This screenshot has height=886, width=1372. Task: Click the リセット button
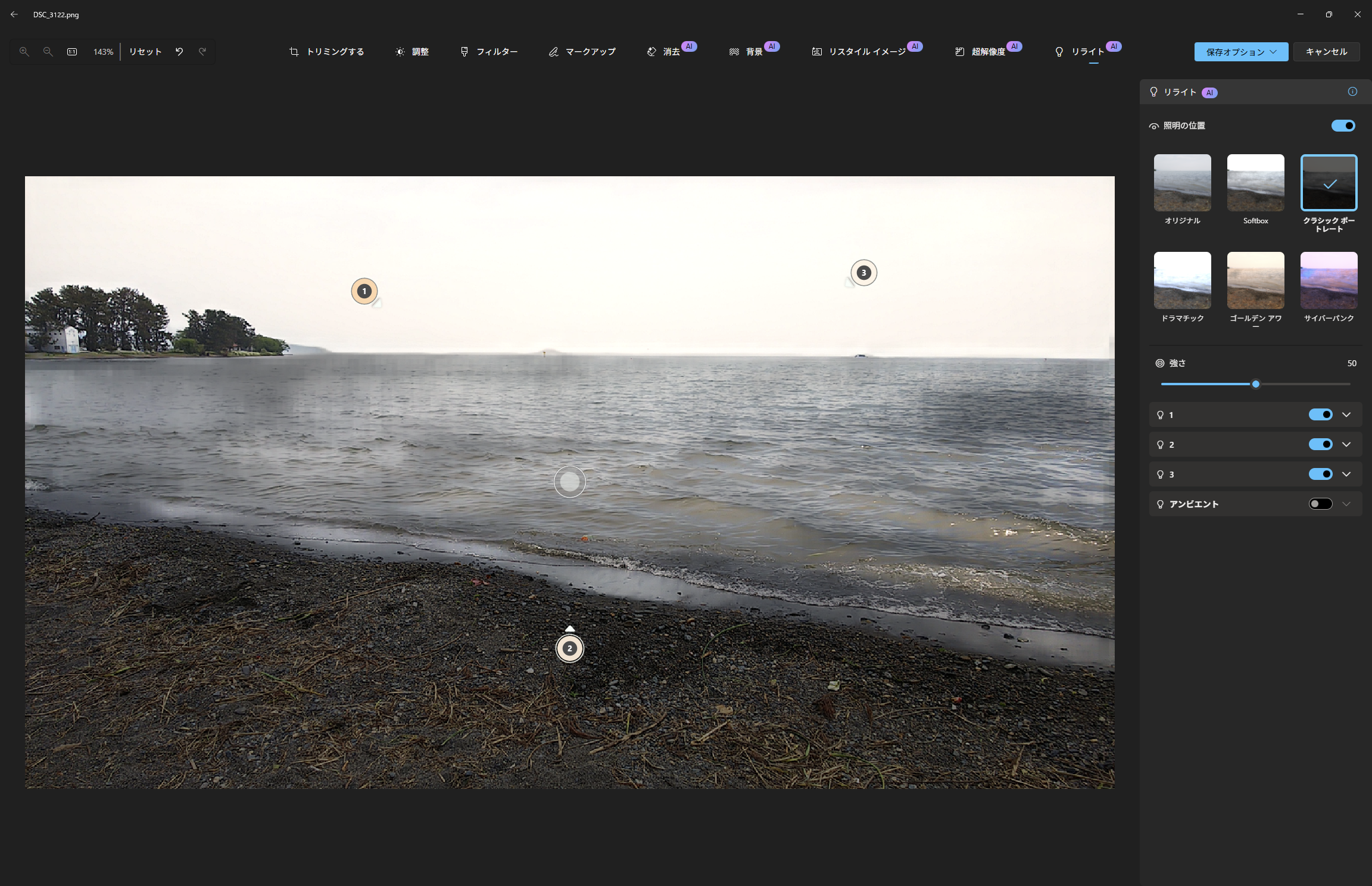coord(145,52)
